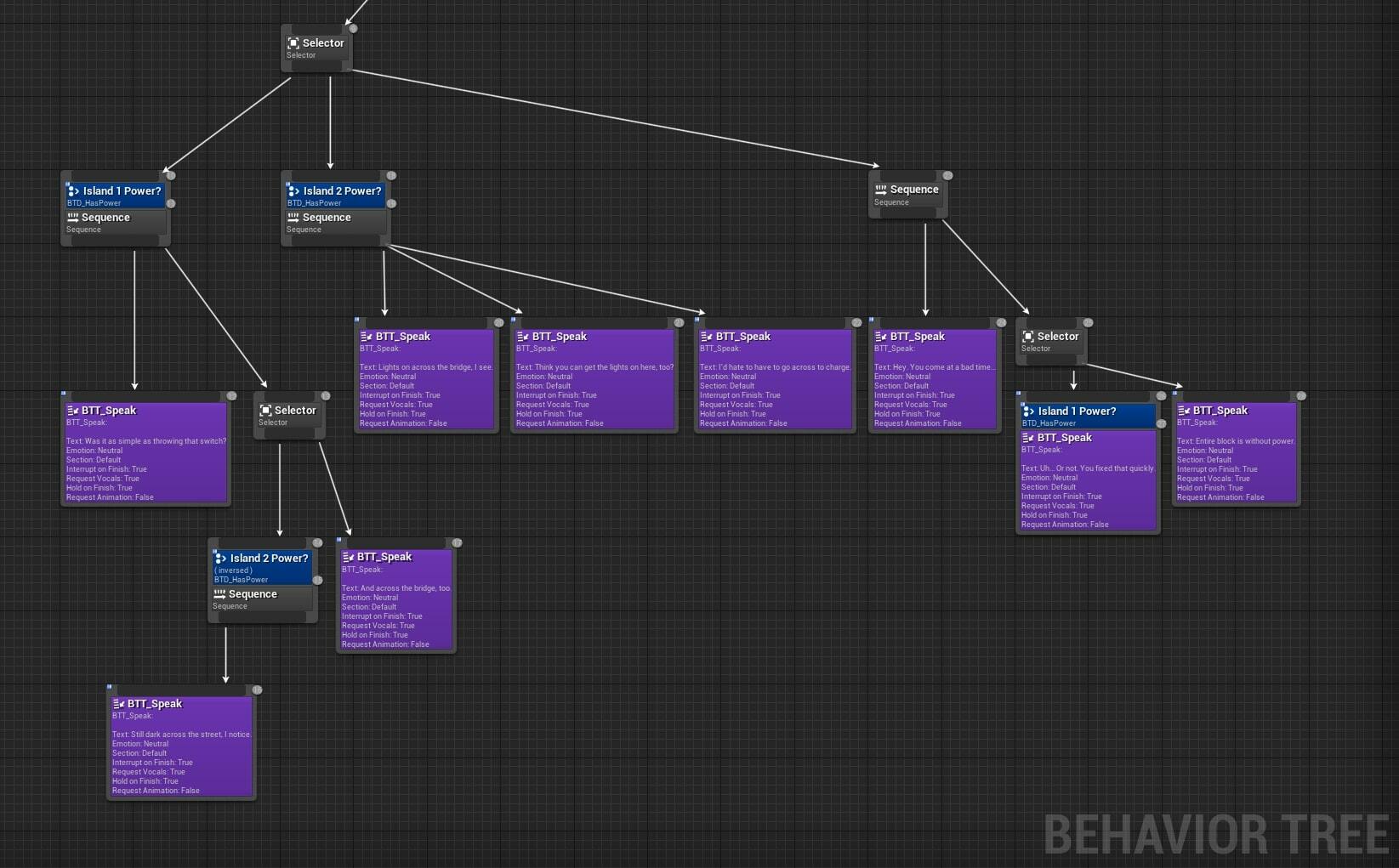Select text 'Lights on across the bridge, I see.'
The image size is (1399, 868).
(435, 367)
